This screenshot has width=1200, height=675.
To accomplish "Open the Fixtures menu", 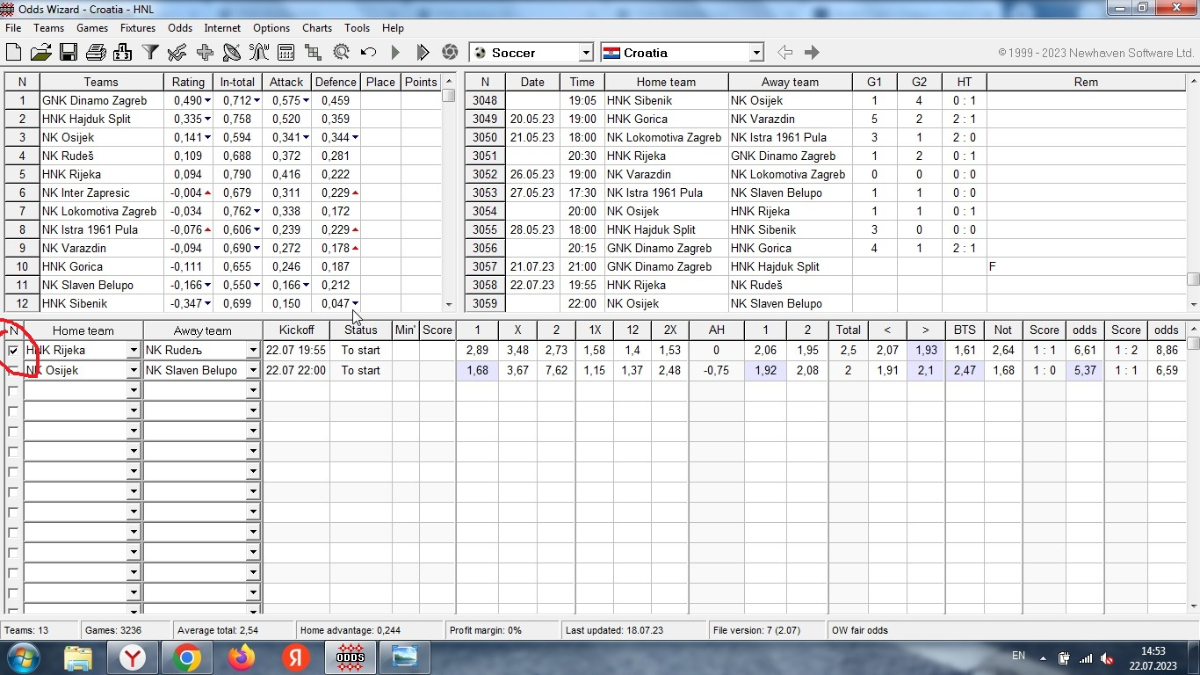I will coord(138,28).
